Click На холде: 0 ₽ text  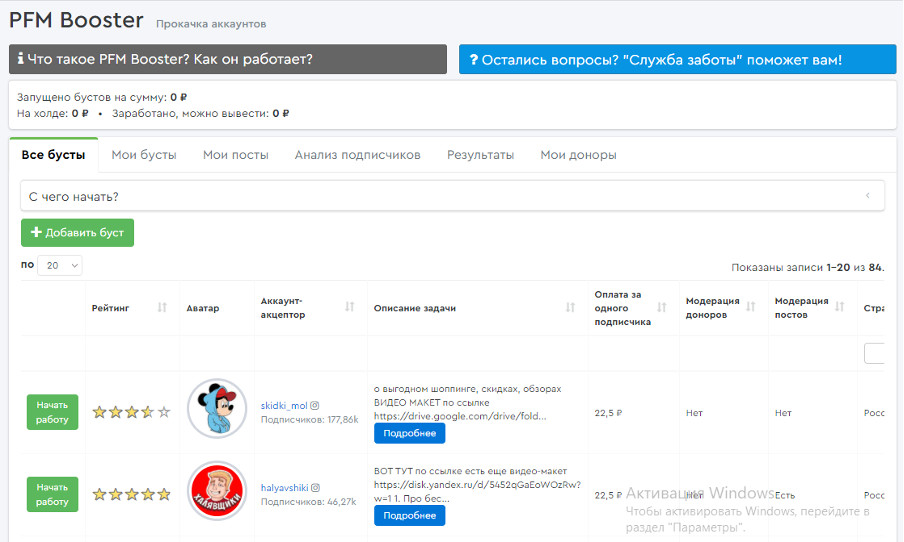point(52,113)
